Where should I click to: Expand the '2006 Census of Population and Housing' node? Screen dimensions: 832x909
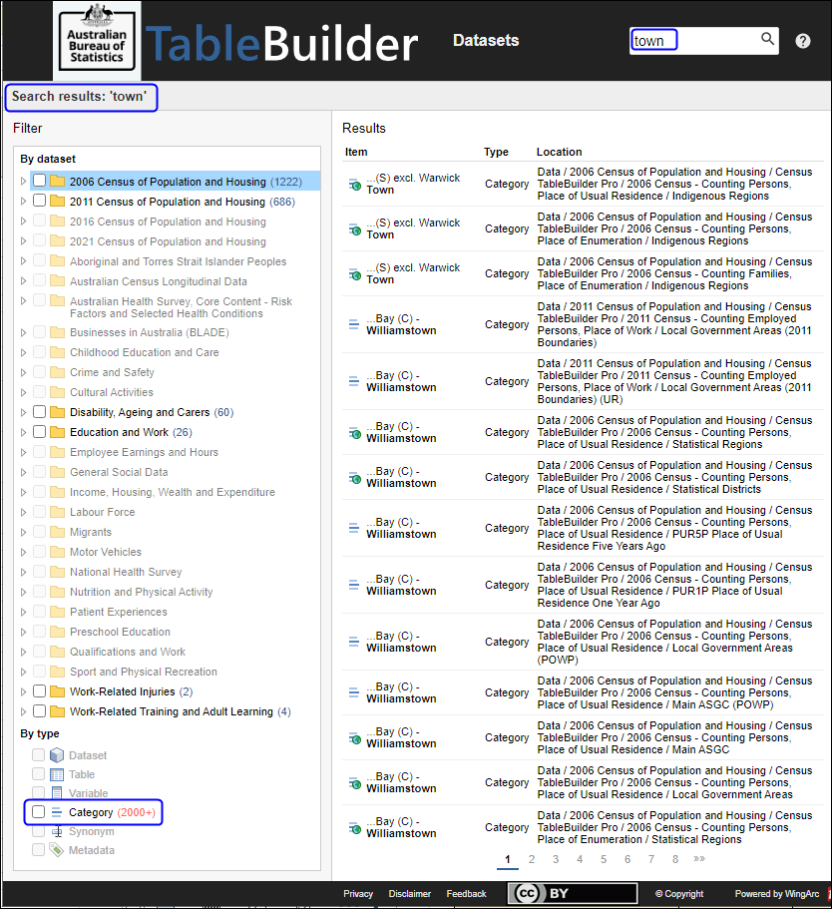coord(22,180)
